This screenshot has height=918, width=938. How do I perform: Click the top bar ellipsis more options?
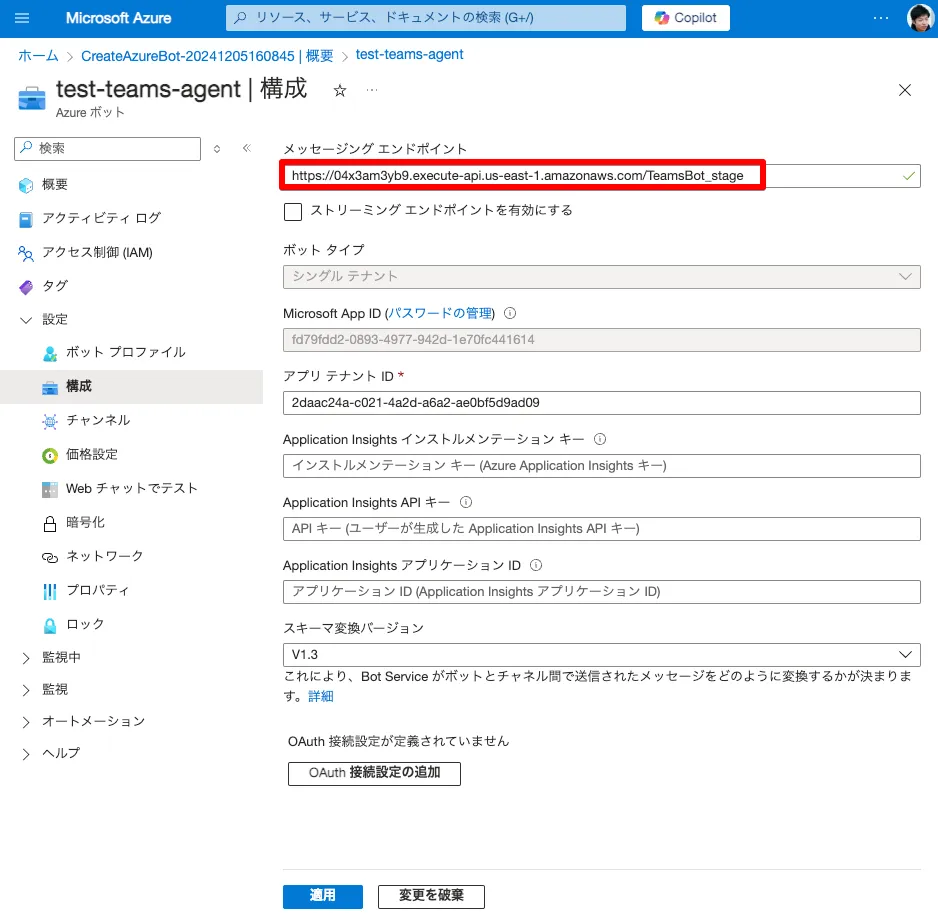[881, 18]
